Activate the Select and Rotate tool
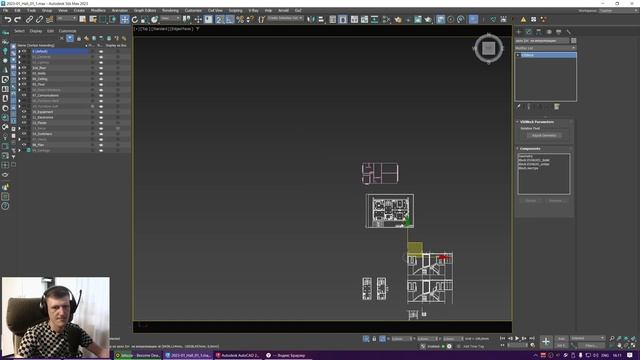Viewport: 640px width, 360px height. tap(135, 19)
